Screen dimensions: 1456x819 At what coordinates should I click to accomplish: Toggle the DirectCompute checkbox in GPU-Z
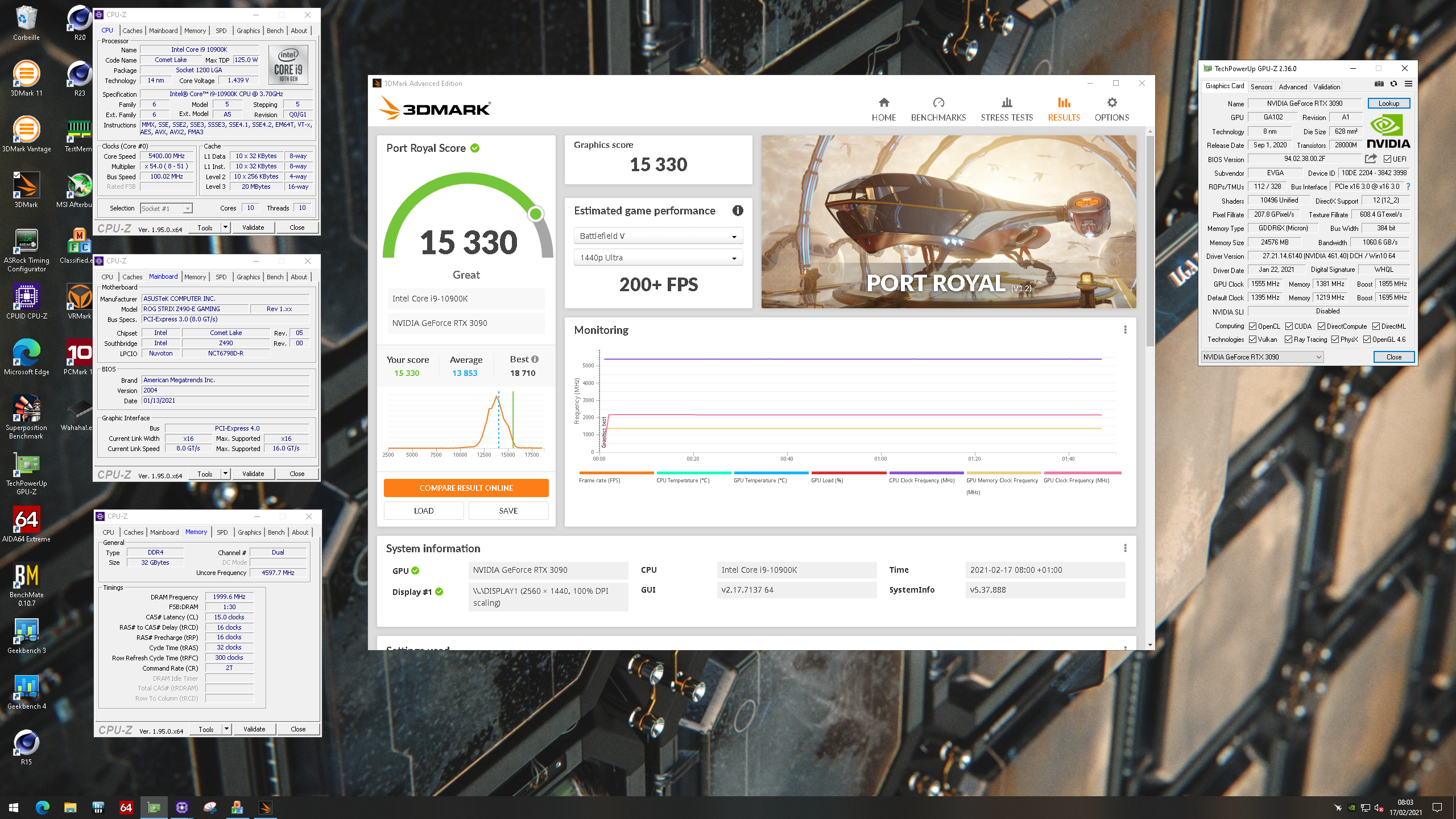point(1321,326)
